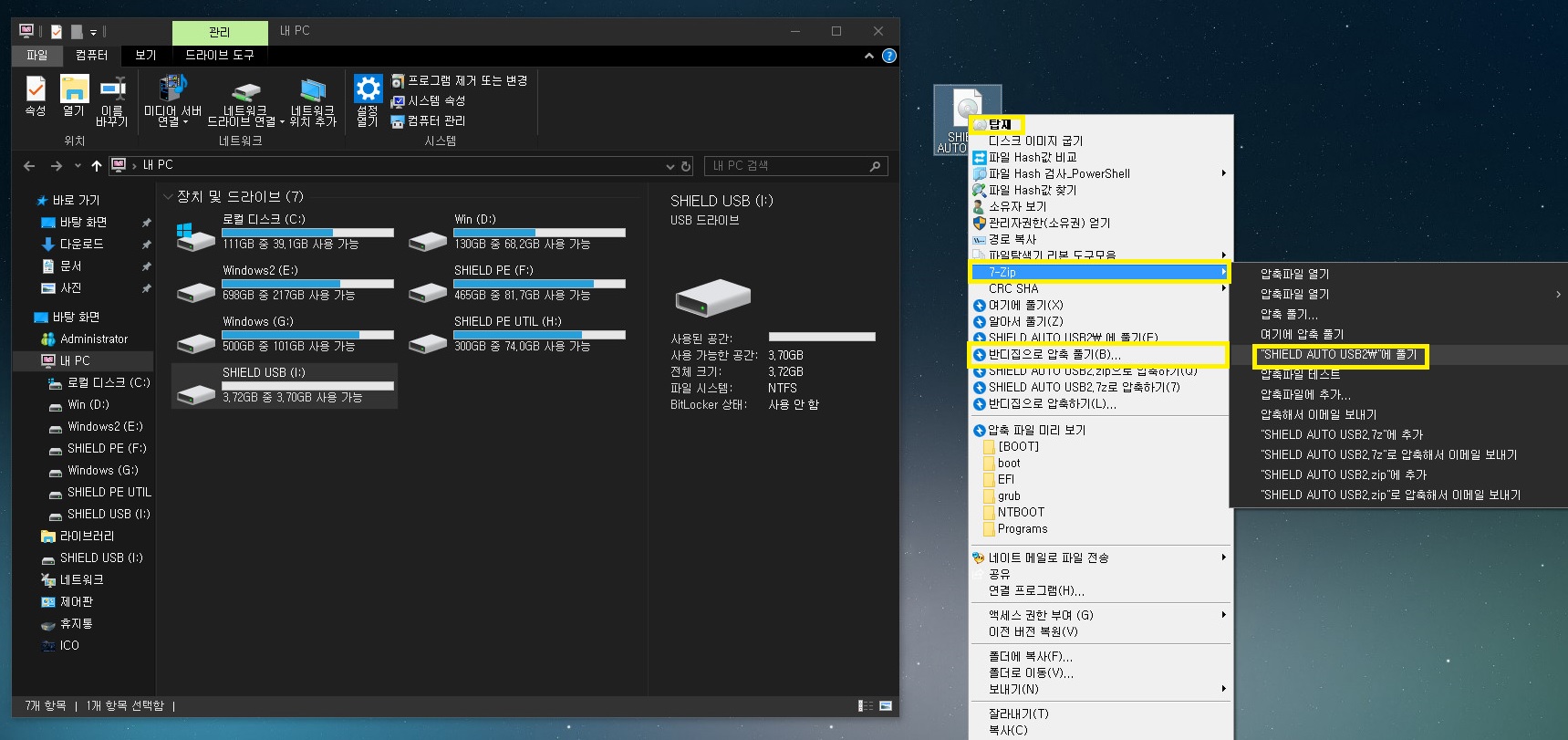This screenshot has width=1568, height=740.
Task: Click 컴퓨터 관리 in ribbon
Action: pos(428,121)
